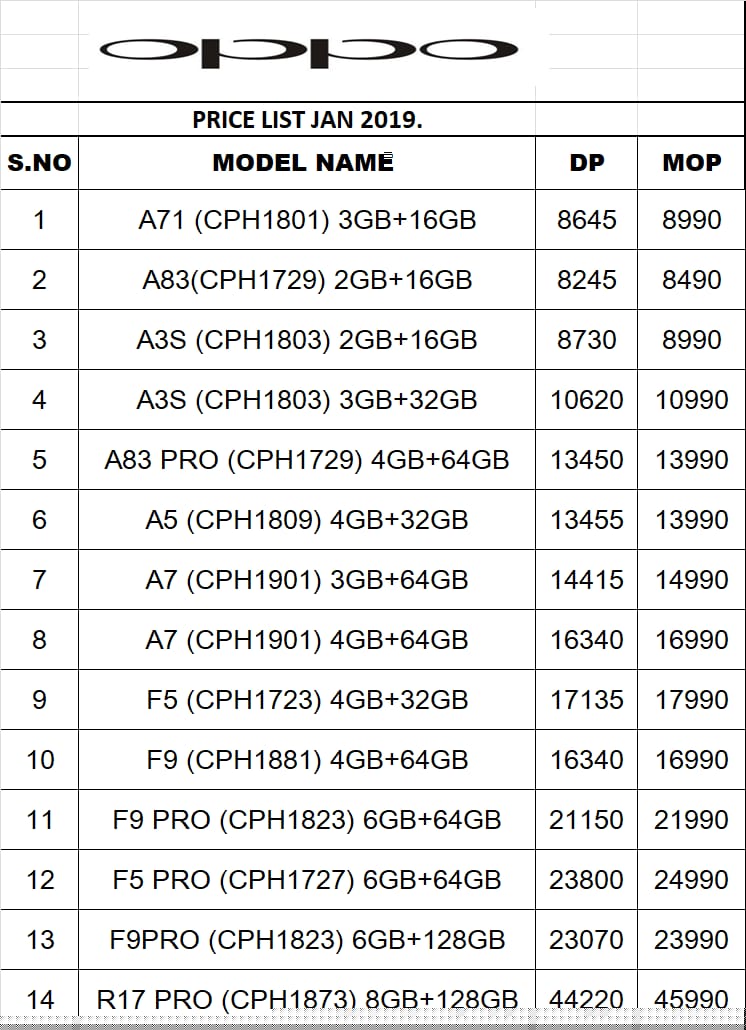746x1030 pixels.
Task: Click the DP value 8730
Action: 587,340
